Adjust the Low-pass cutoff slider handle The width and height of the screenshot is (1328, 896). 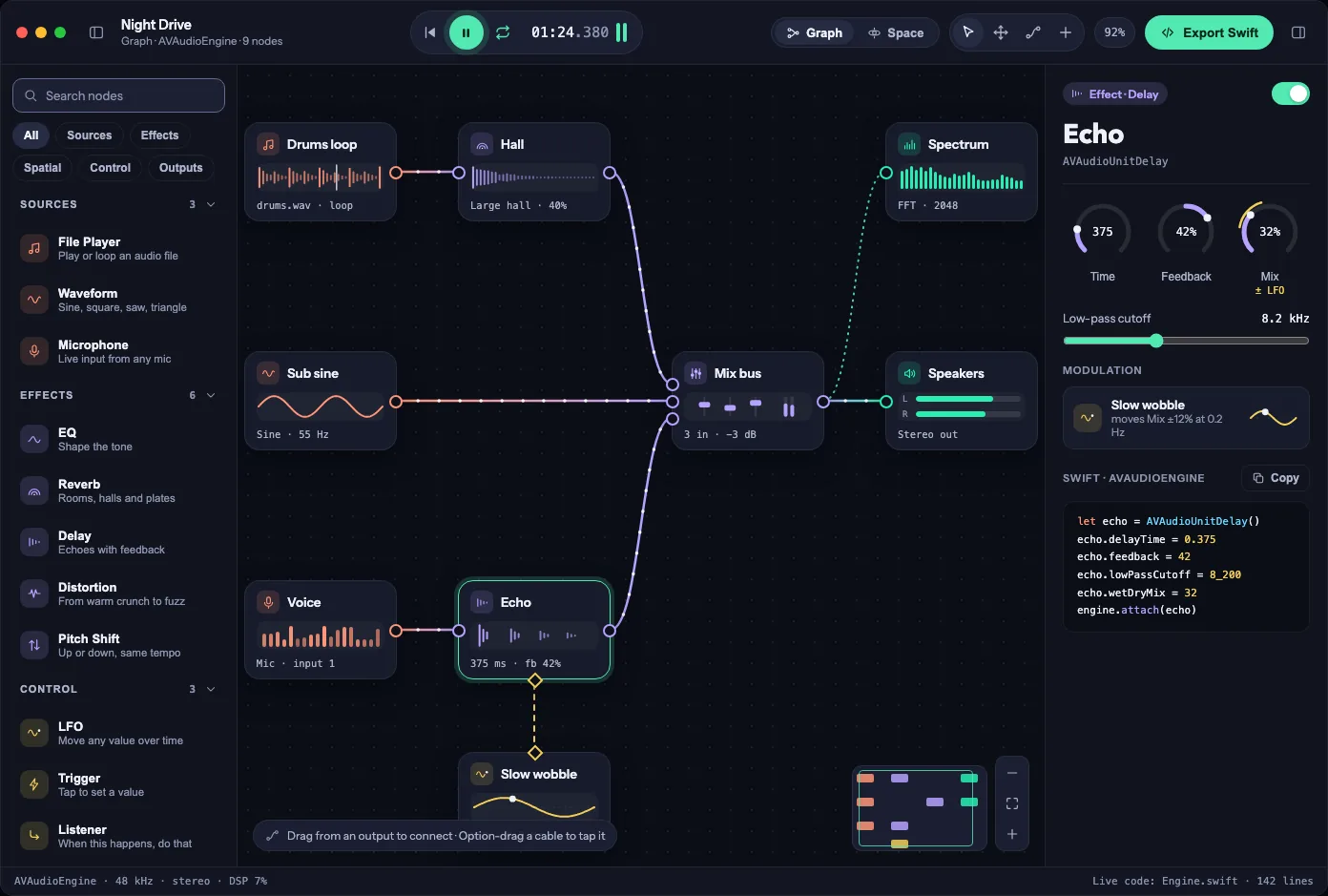point(1156,341)
